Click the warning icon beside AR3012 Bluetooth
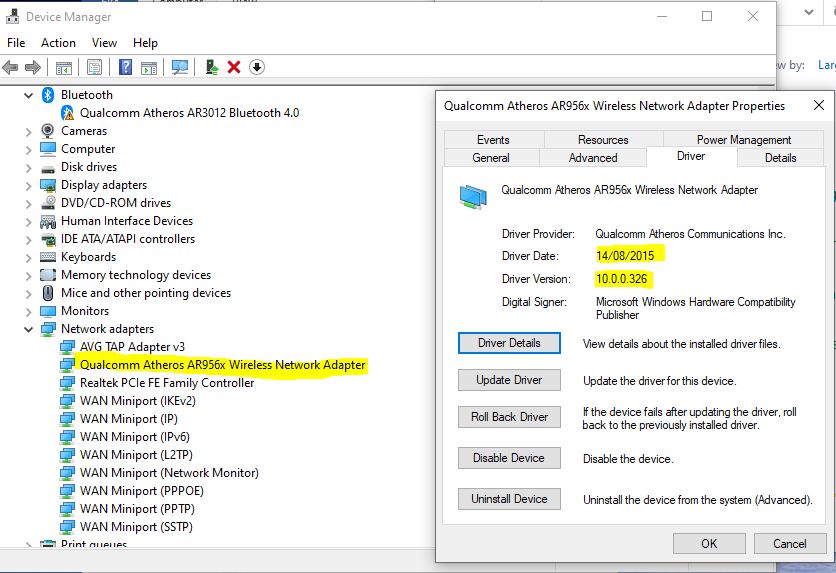The width and height of the screenshot is (836, 573). (x=68, y=113)
